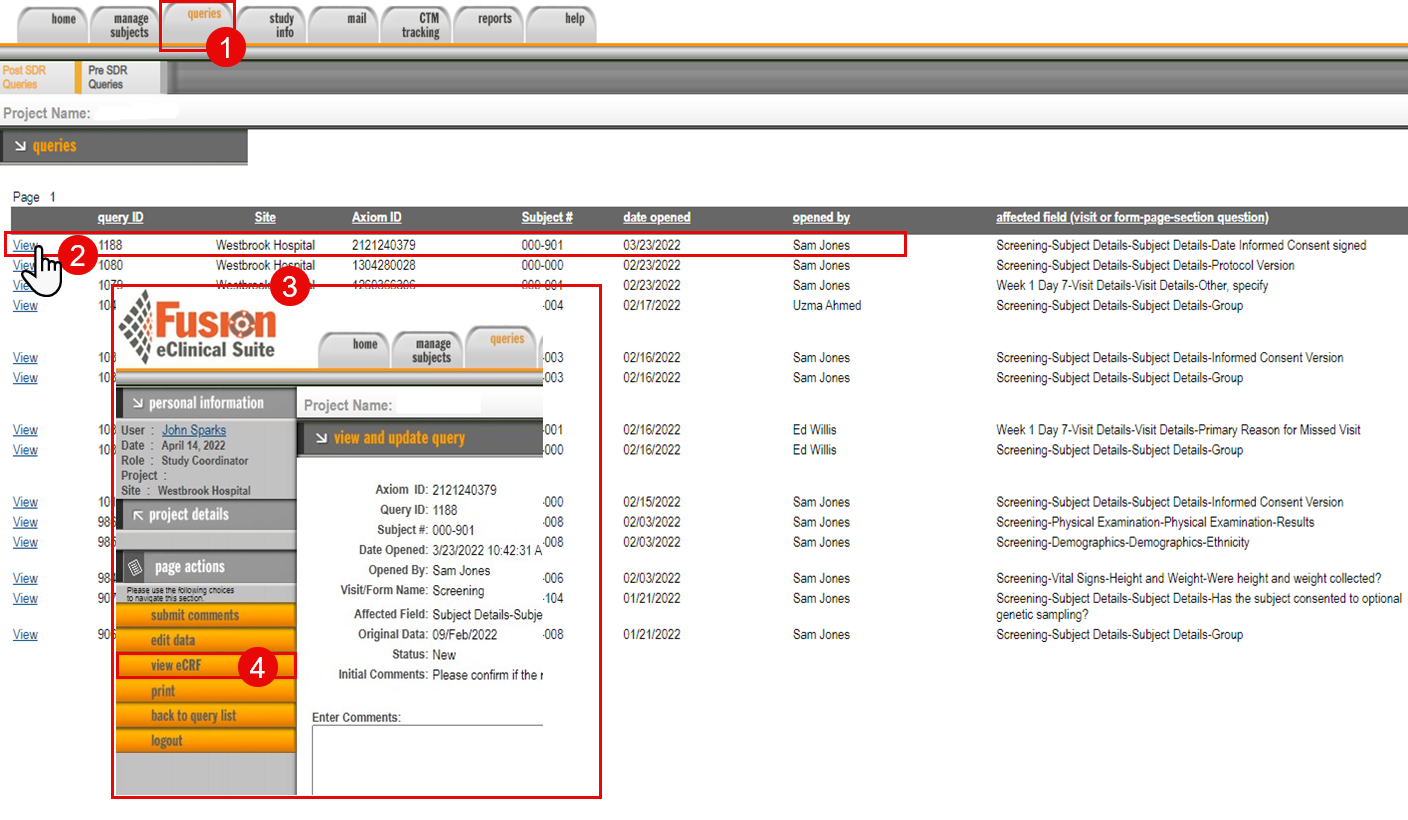Open View for Height and Weight query
Viewport: 1408px width, 820px height.
25,577
